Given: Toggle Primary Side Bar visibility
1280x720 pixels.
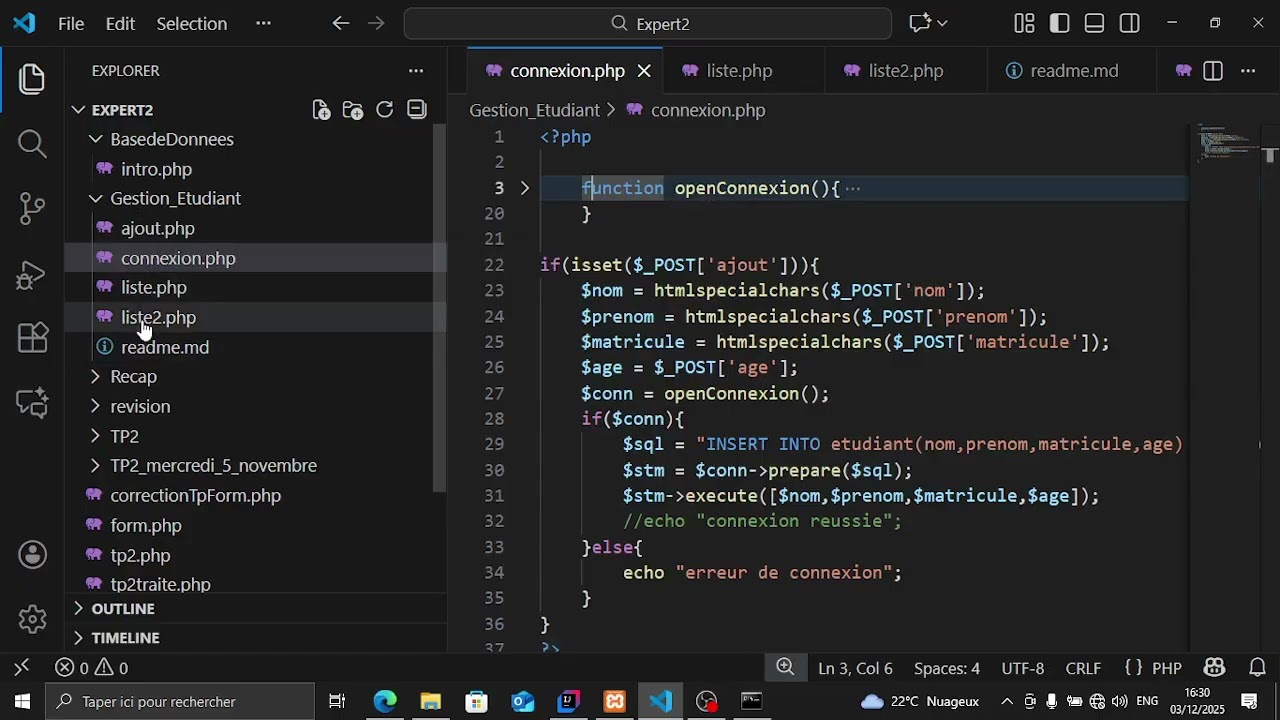Looking at the screenshot, I should tap(1060, 23).
